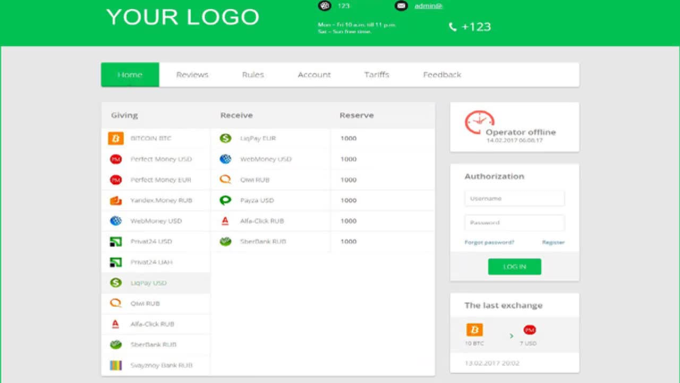Select SberBank RUB label in Giving list
The height and width of the screenshot is (383, 680).
click(154, 344)
